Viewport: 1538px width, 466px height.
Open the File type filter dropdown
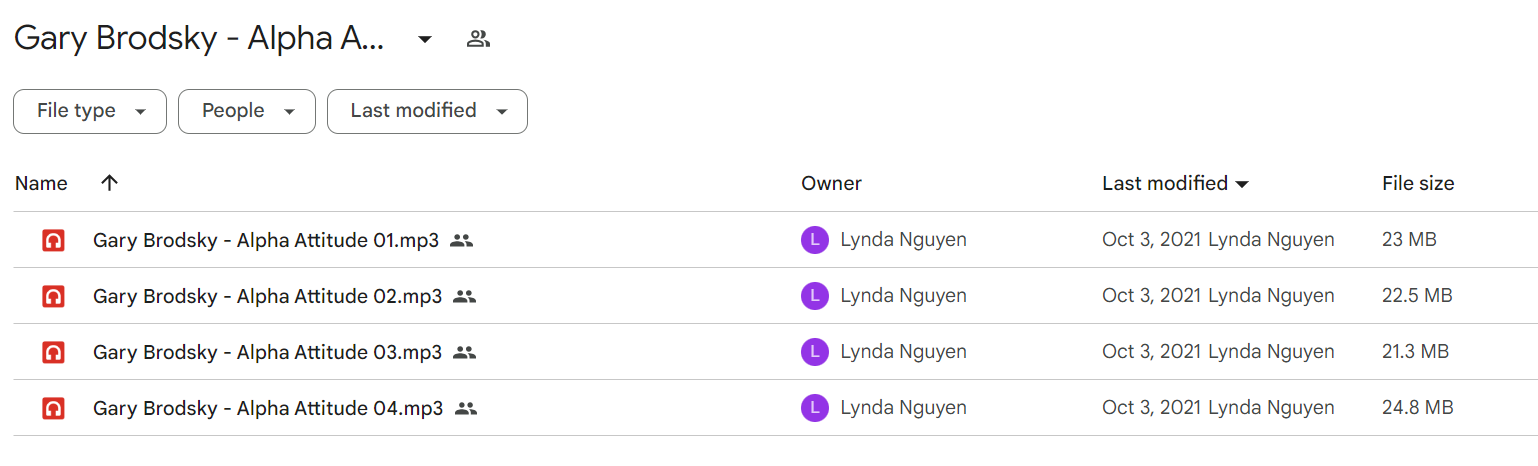click(90, 111)
